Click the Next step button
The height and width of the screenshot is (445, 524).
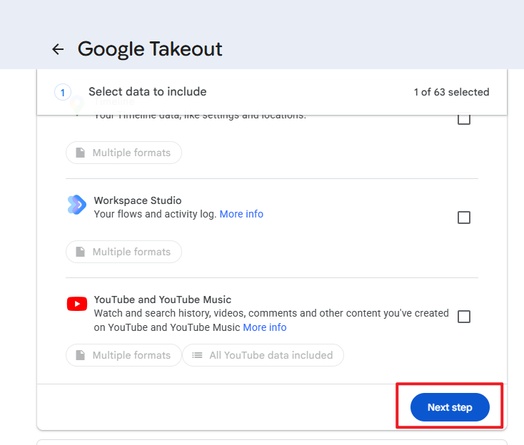pyautogui.click(x=450, y=407)
